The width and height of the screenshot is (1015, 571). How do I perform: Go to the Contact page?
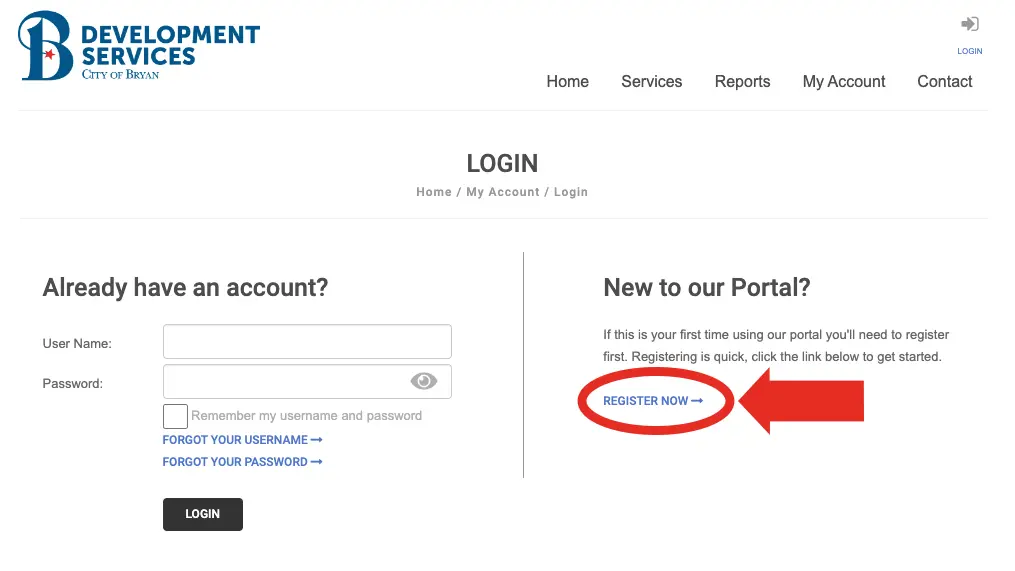[x=944, y=82]
